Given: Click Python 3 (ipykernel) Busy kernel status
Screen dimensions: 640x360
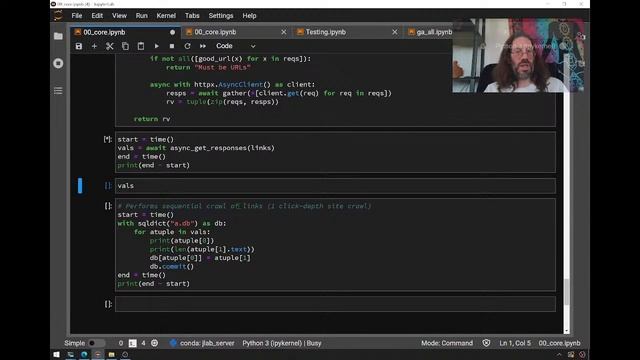Looking at the screenshot, I should click(x=282, y=343).
